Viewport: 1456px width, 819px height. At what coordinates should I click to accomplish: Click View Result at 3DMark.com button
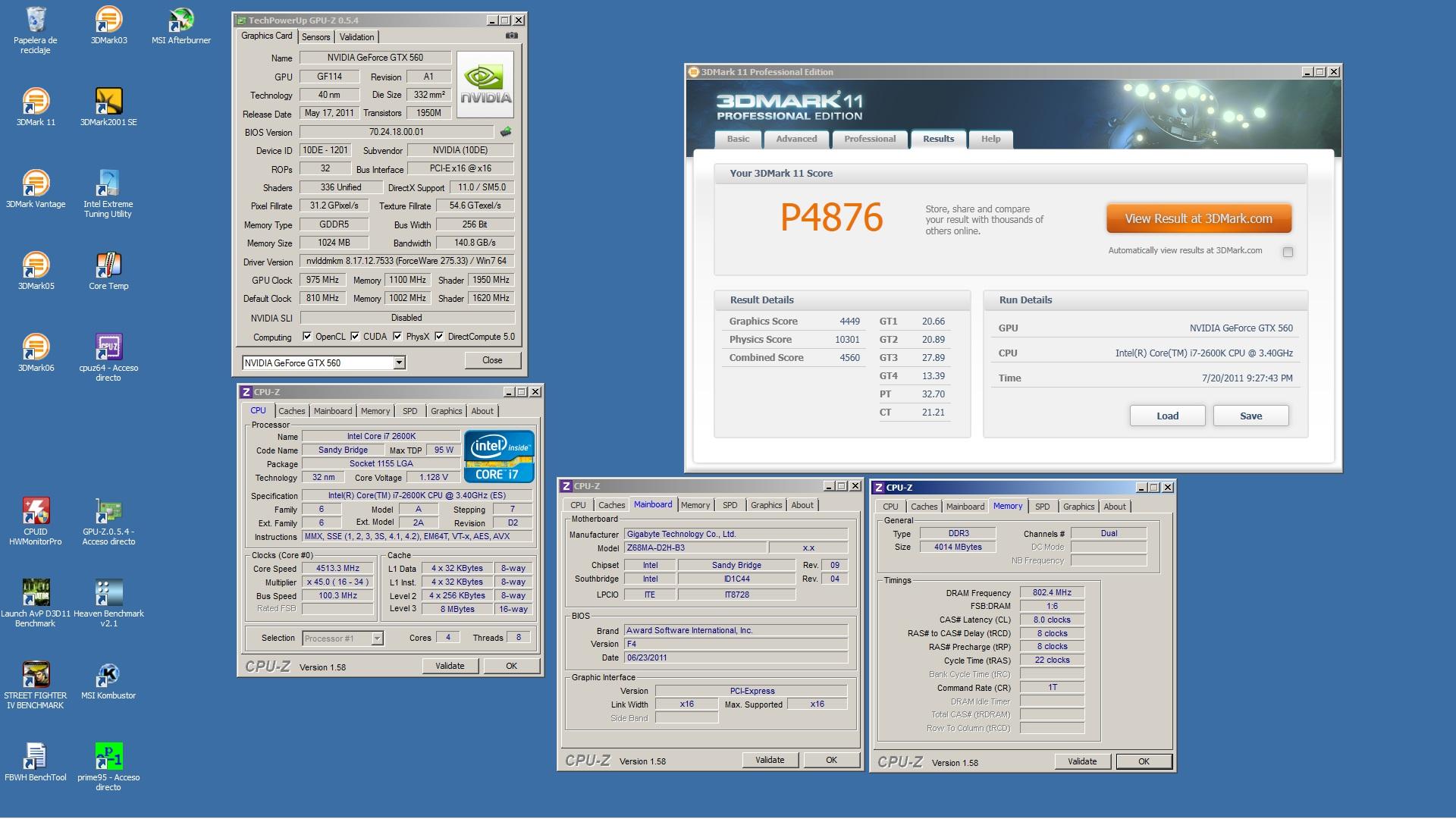(x=1199, y=218)
